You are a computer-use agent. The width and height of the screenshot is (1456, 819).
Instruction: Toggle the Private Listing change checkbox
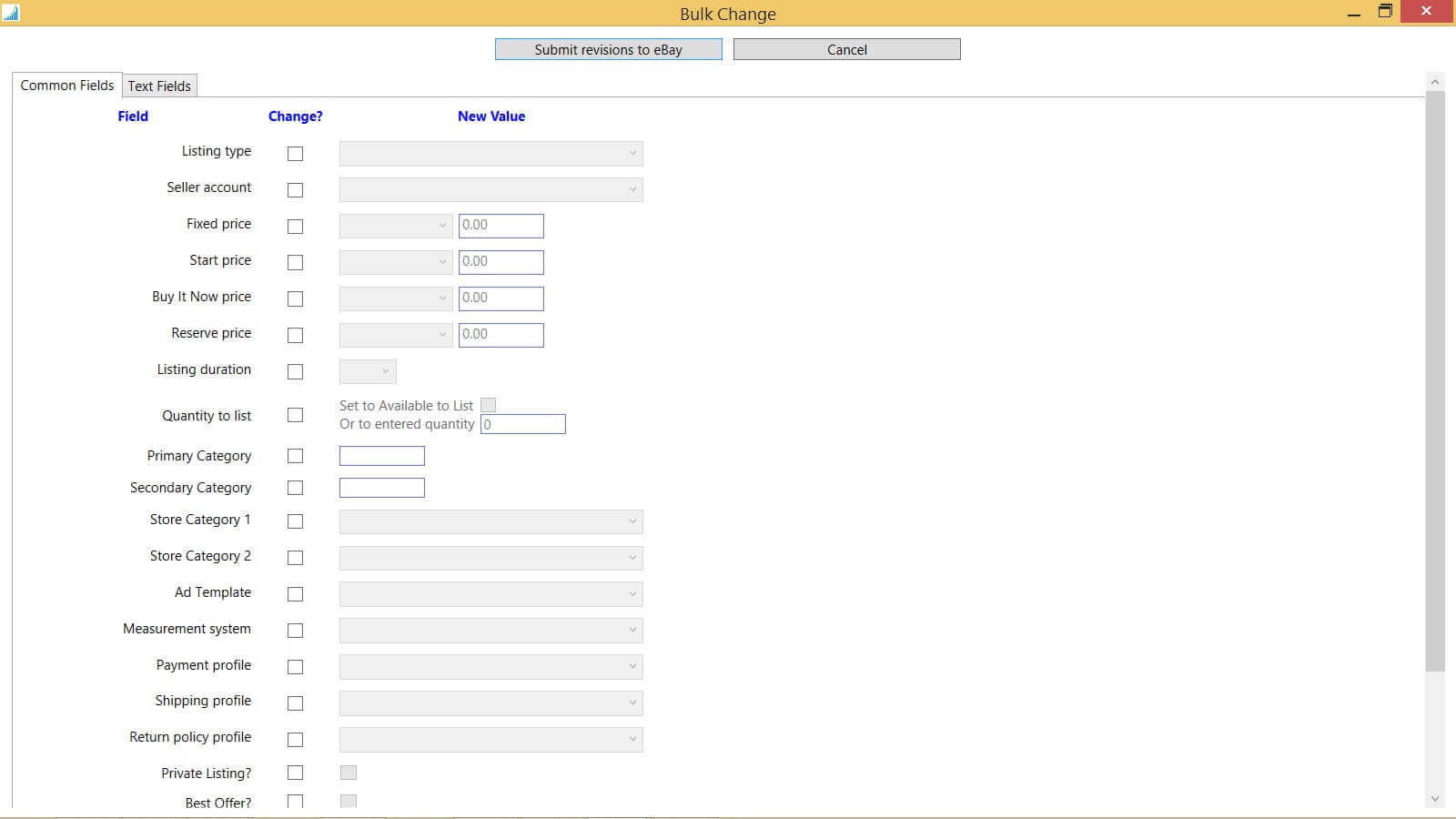[295, 773]
